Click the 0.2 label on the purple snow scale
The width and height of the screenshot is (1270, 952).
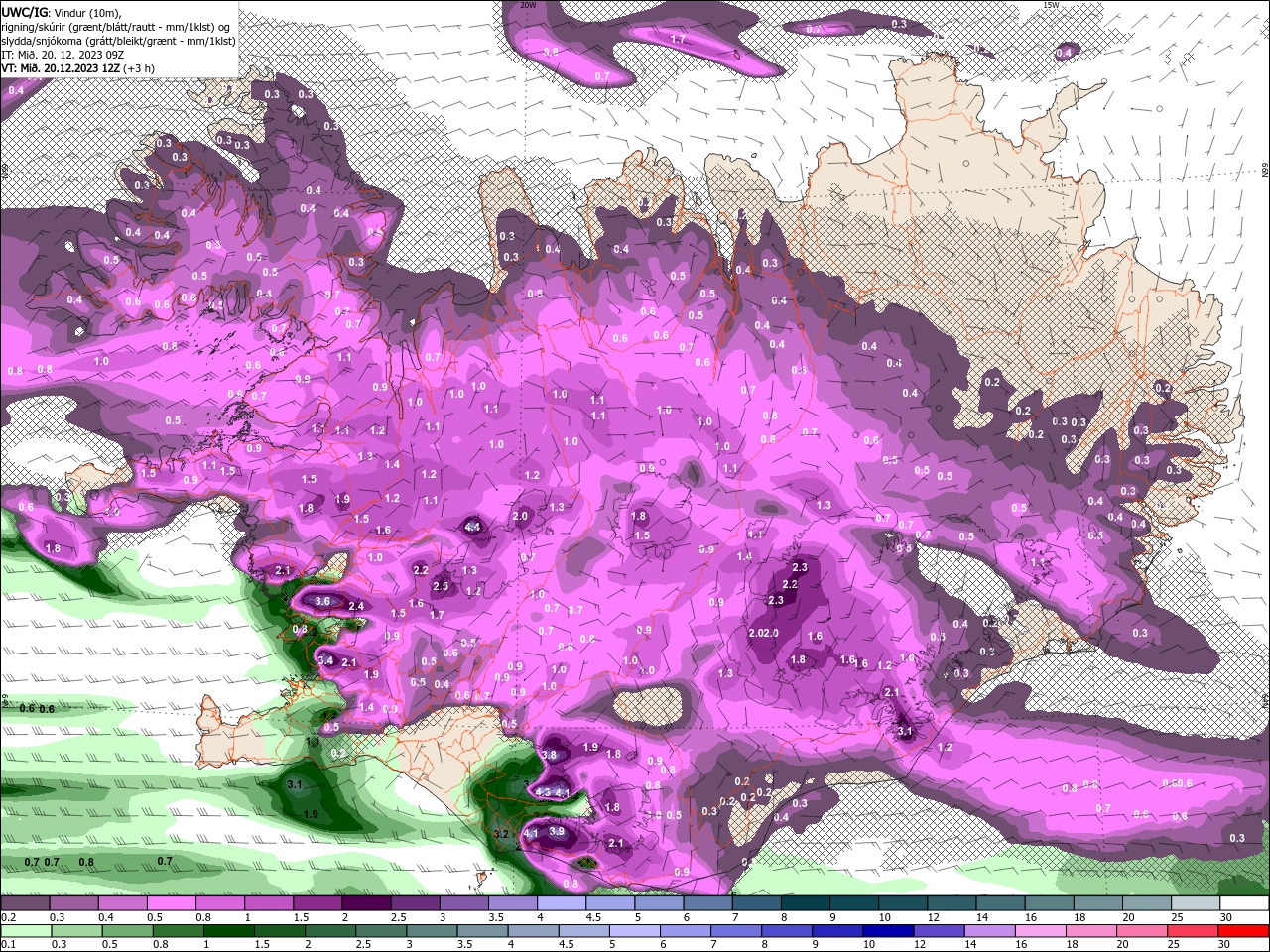pos(9,917)
